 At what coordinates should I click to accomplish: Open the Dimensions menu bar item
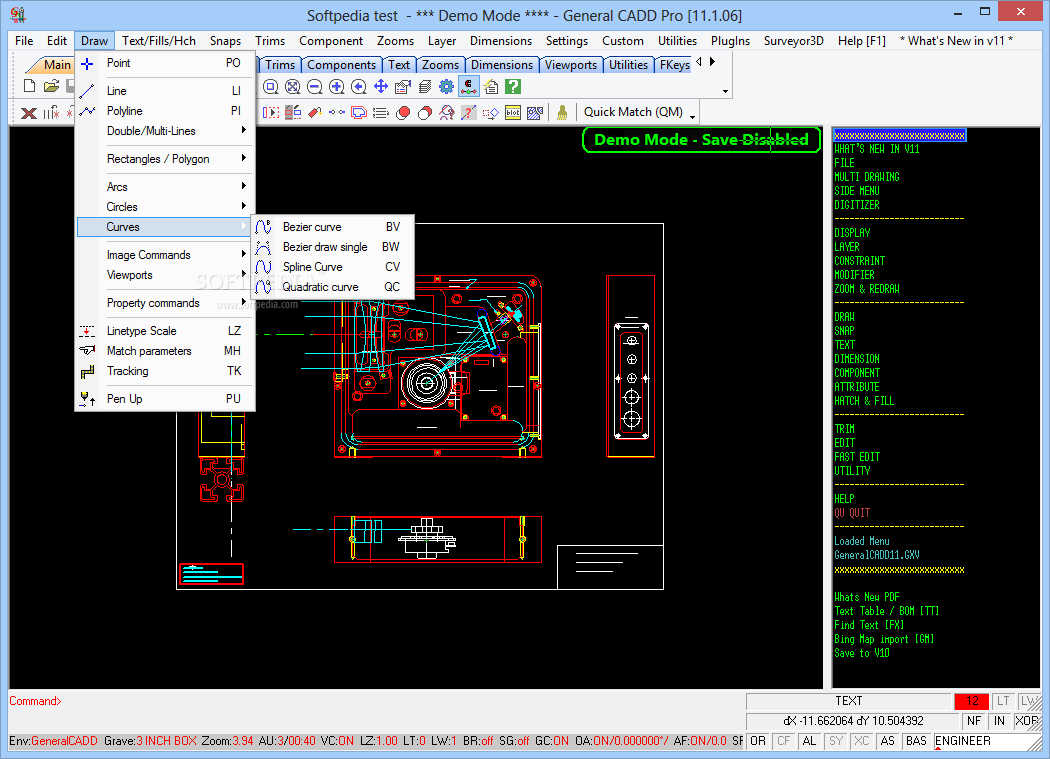(x=501, y=41)
